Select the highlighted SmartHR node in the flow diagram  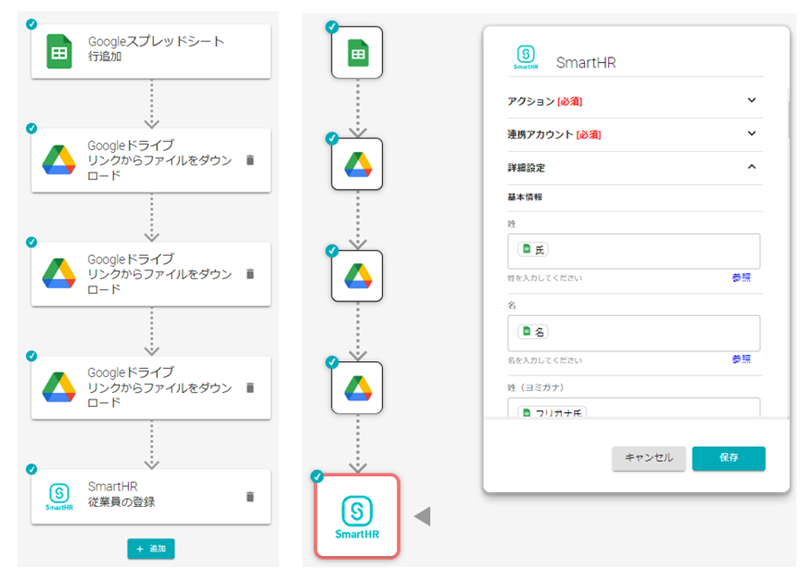click(357, 516)
